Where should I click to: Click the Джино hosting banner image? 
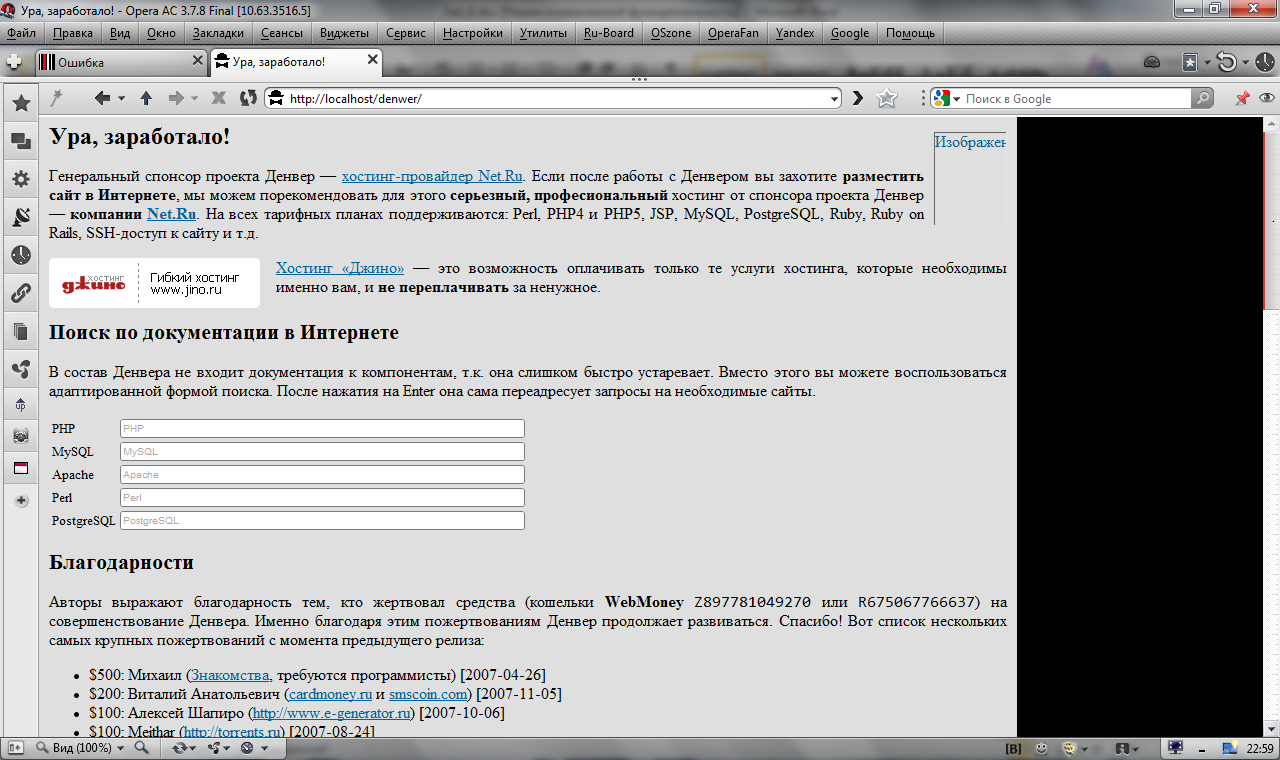(x=154, y=283)
